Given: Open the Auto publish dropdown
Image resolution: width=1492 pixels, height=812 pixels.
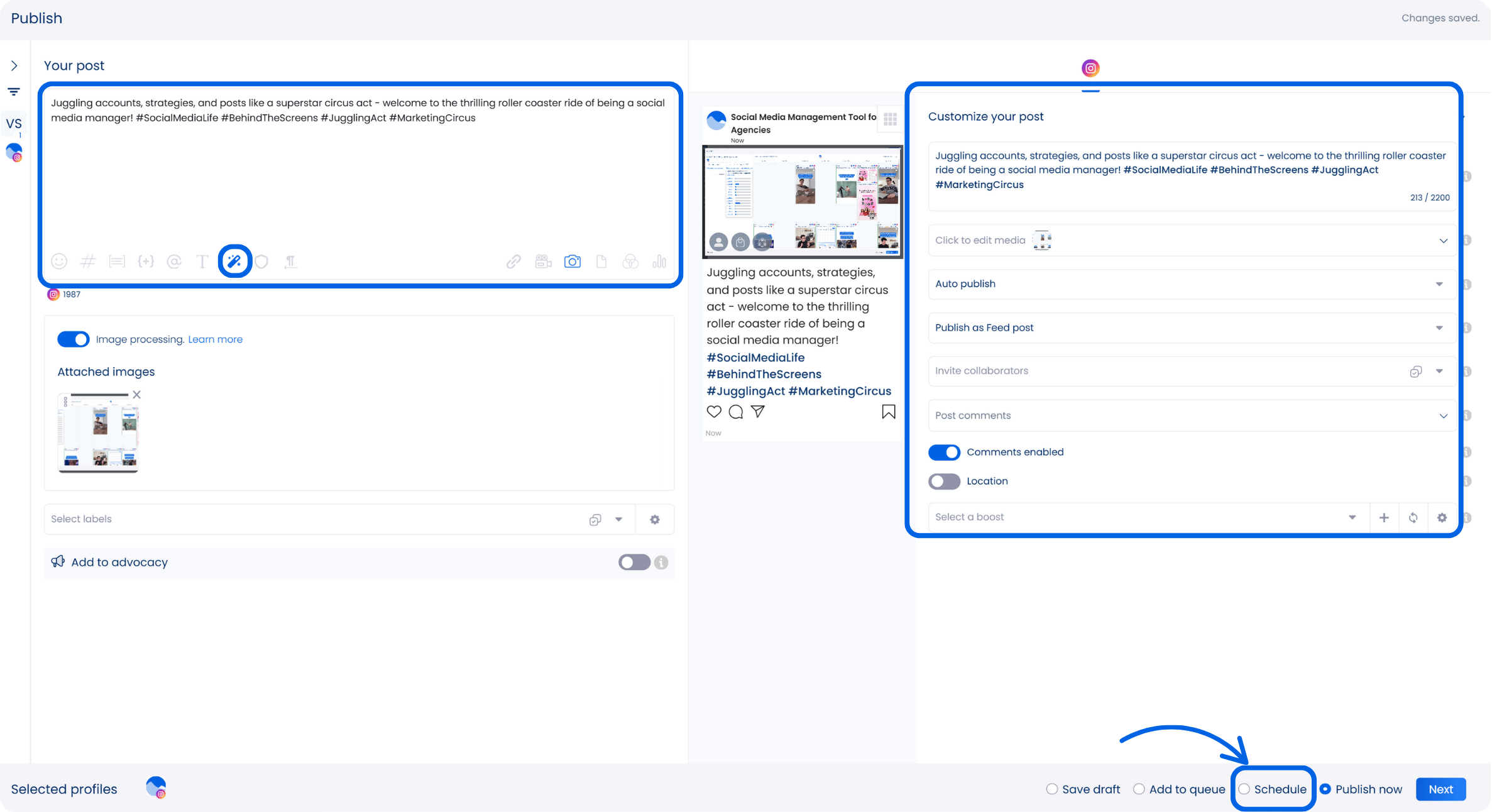Looking at the screenshot, I should pos(1192,284).
